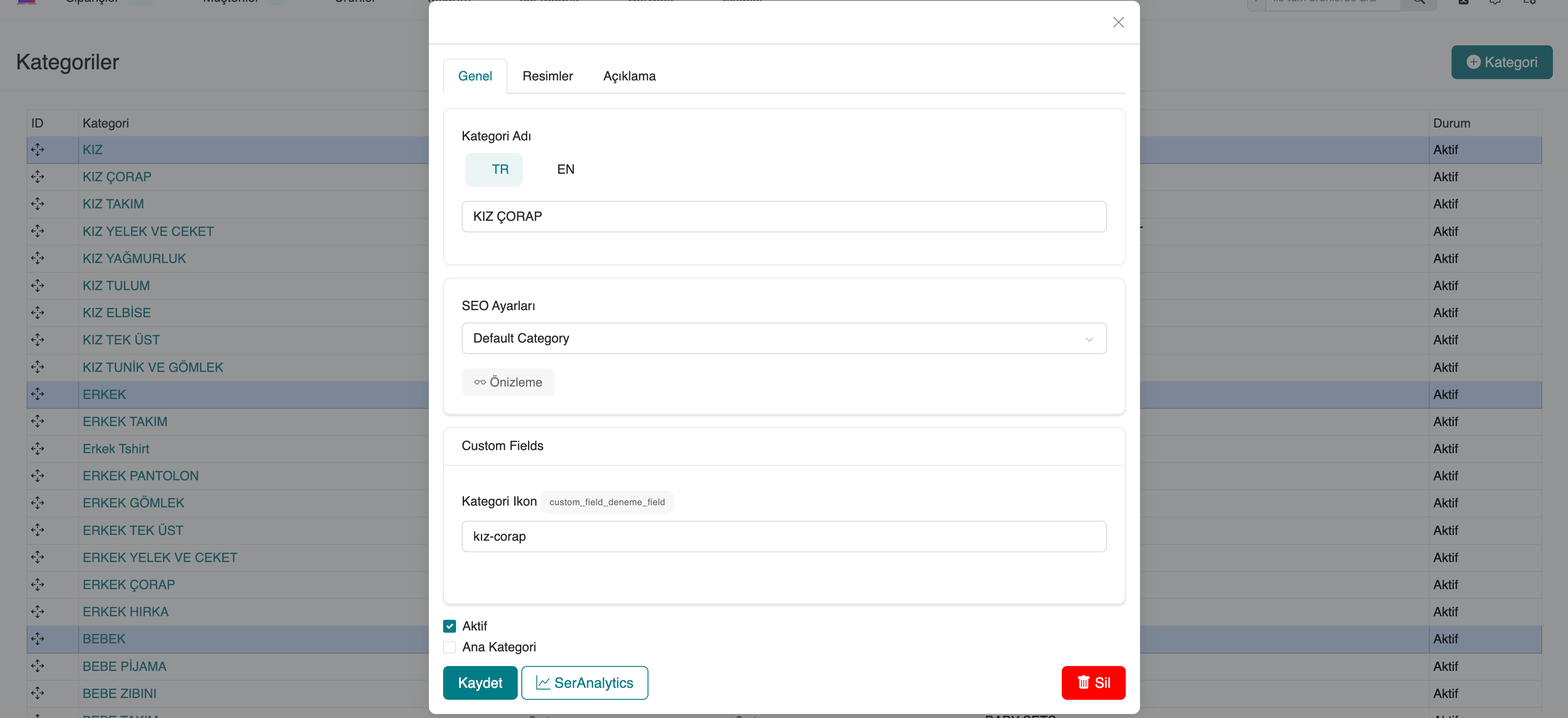Click the drag handle for BEBEK row
Screen dimensions: 1568x718
point(38,639)
